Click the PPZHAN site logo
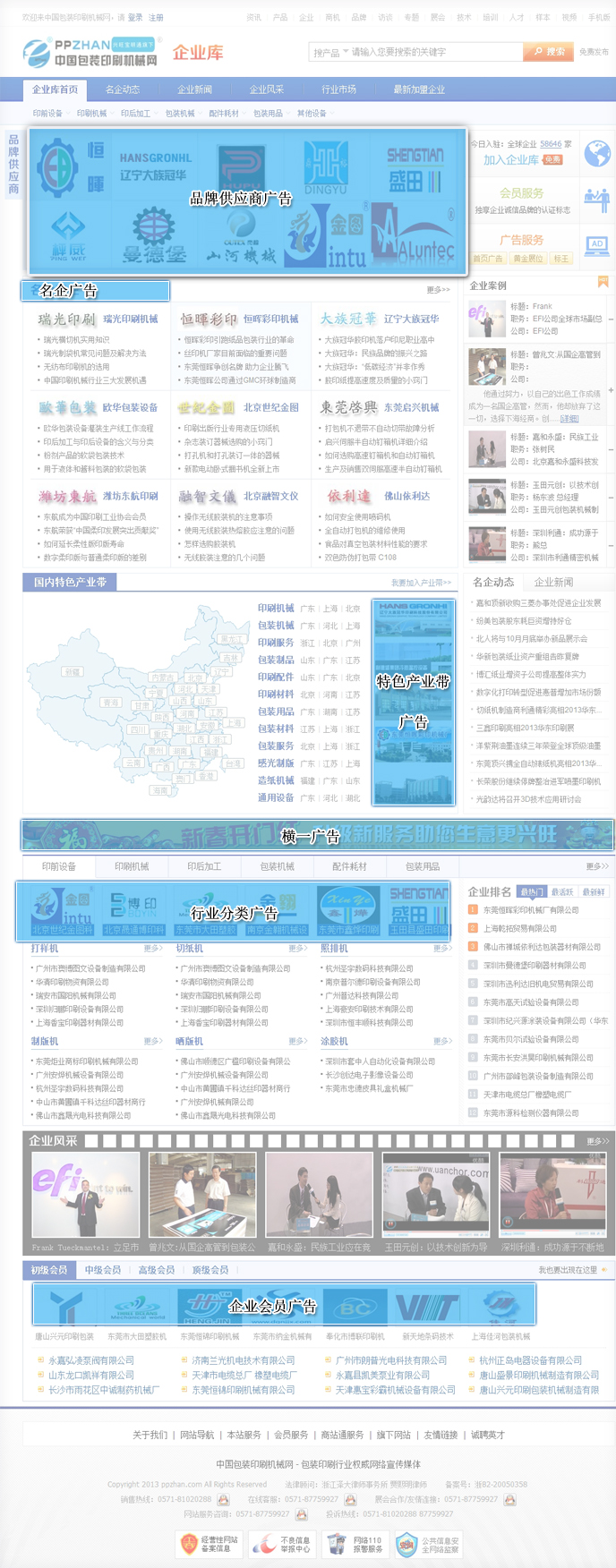The height and width of the screenshot is (1568, 616). [90, 53]
